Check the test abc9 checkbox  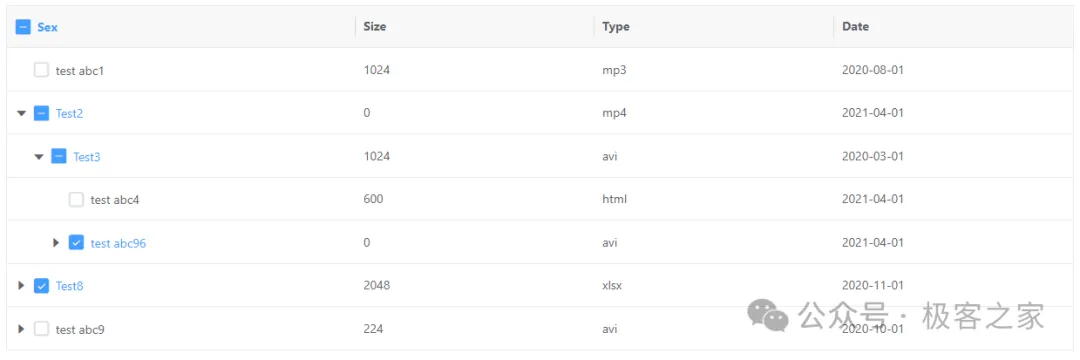coord(41,329)
